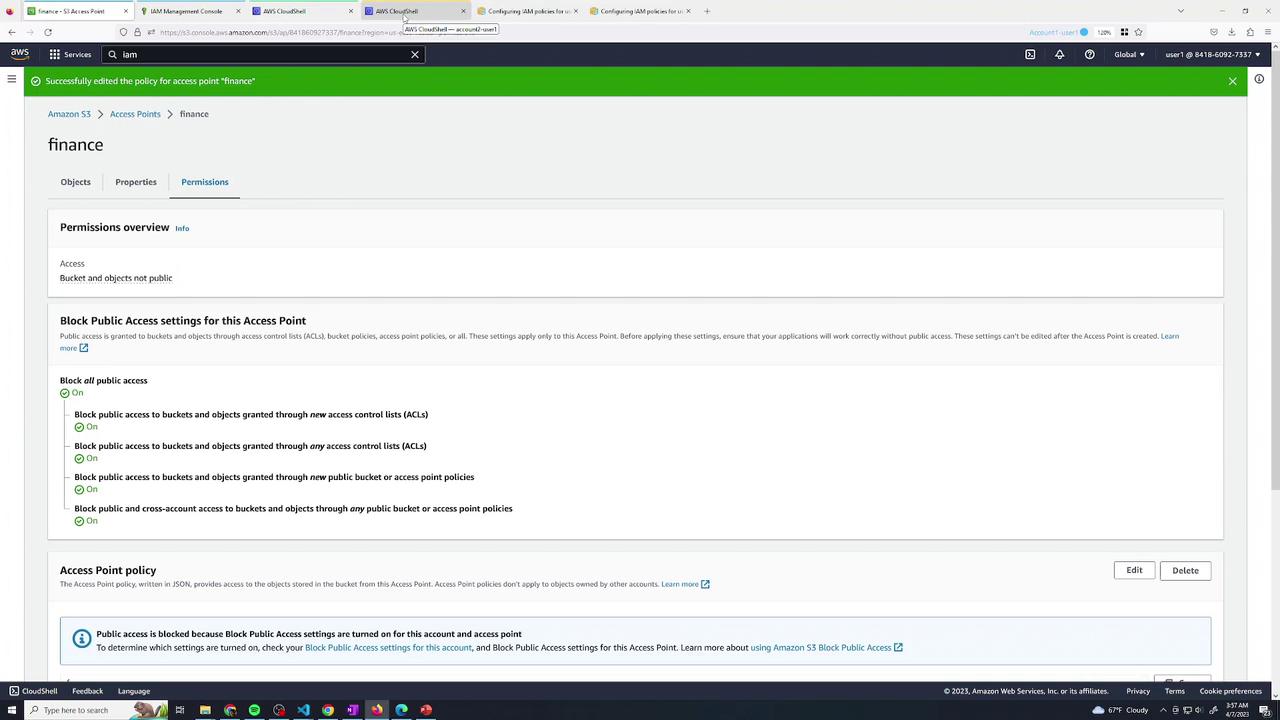
Task: Bookmark this page with the star icon
Action: [x=1138, y=32]
